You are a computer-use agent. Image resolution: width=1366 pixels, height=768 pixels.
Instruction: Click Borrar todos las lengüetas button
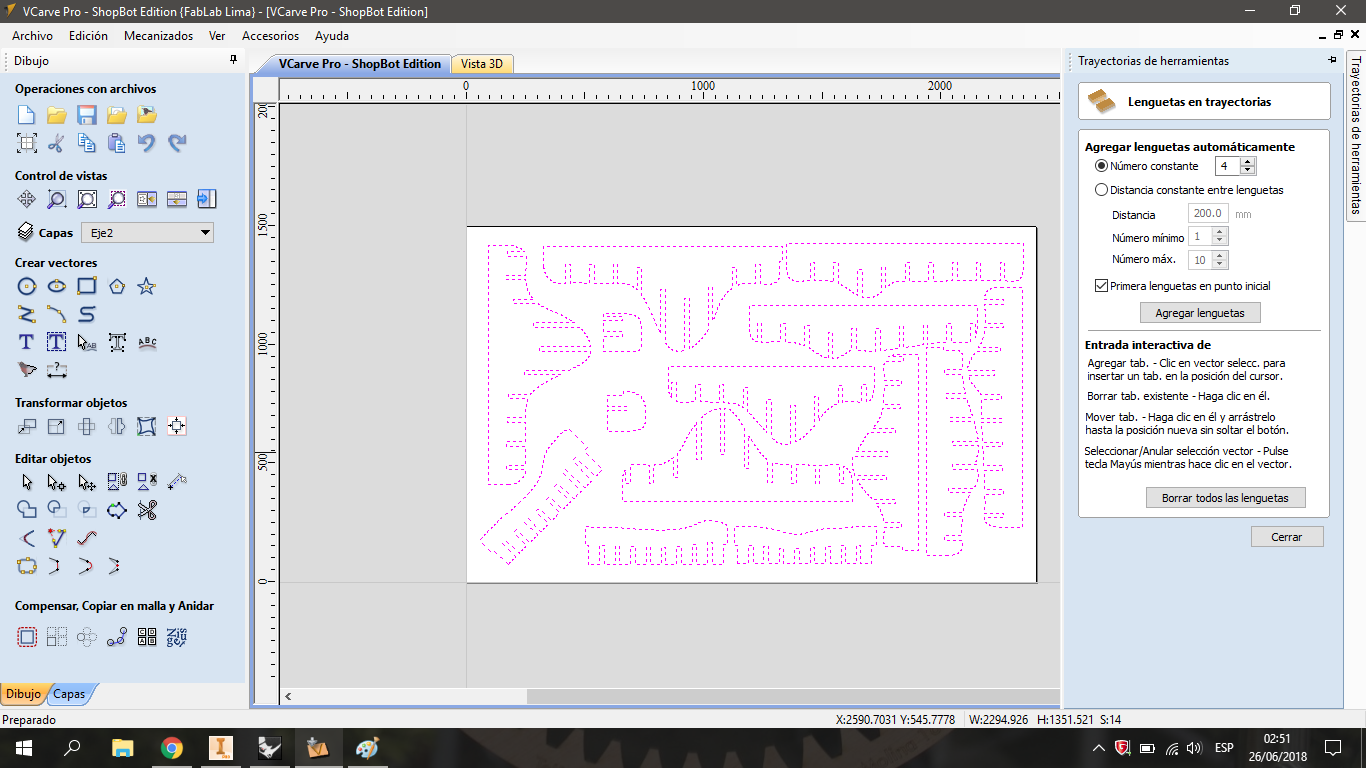(1225, 498)
